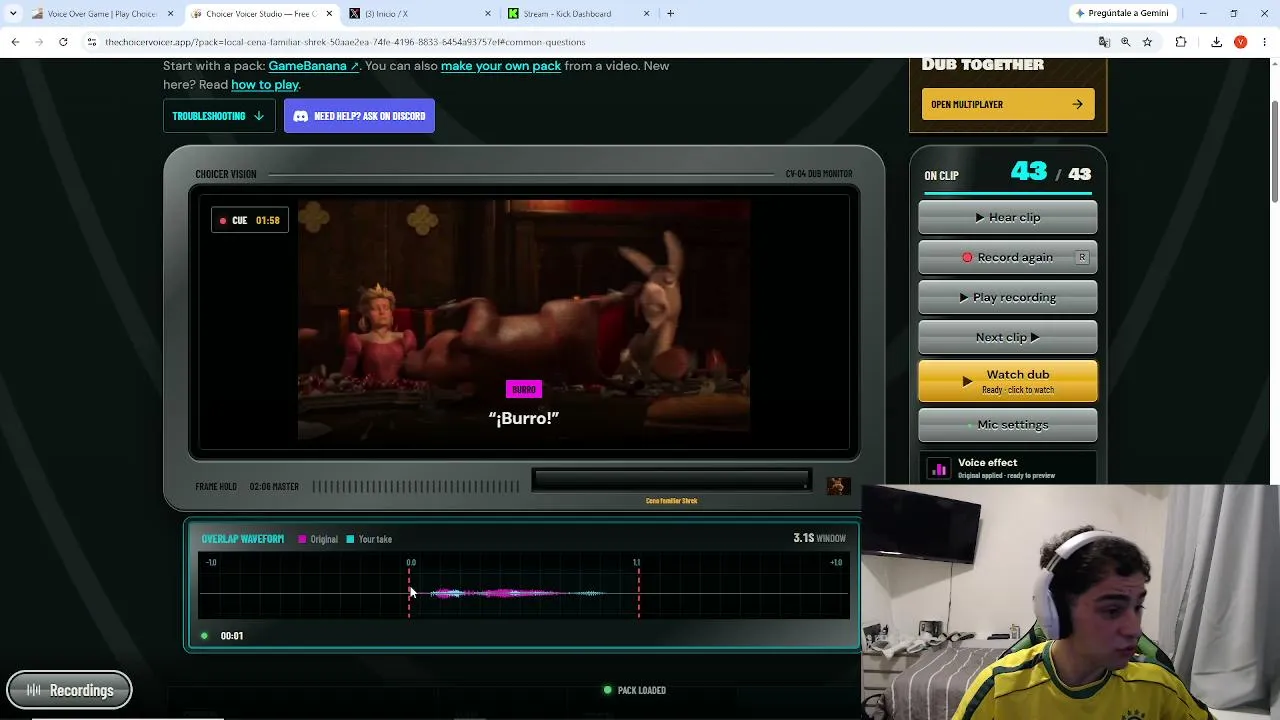Go back to the previous page
The height and width of the screenshot is (720, 1280).
(x=15, y=42)
